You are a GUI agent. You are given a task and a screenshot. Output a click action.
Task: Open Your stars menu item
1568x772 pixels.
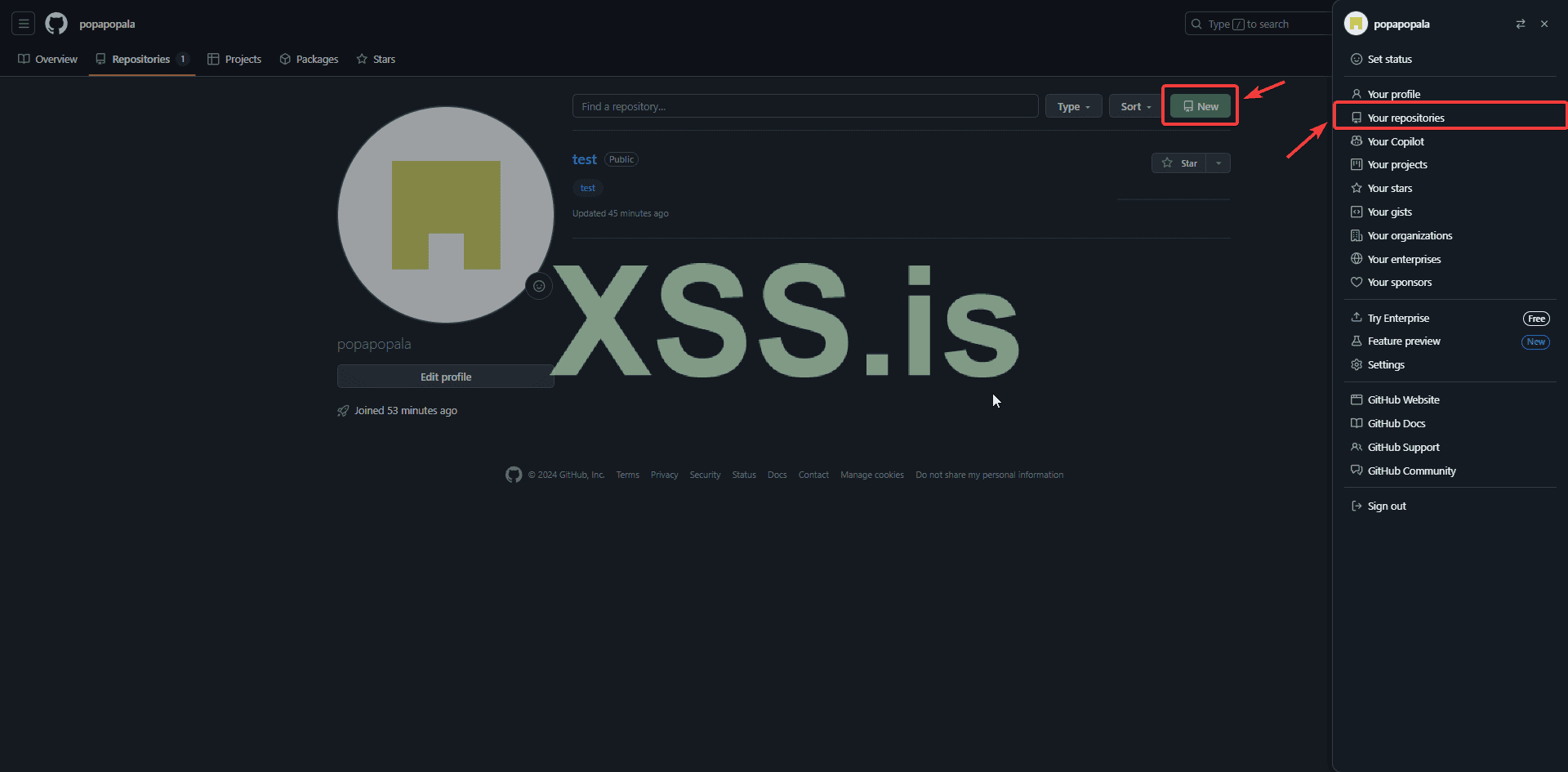pyautogui.click(x=1450, y=188)
